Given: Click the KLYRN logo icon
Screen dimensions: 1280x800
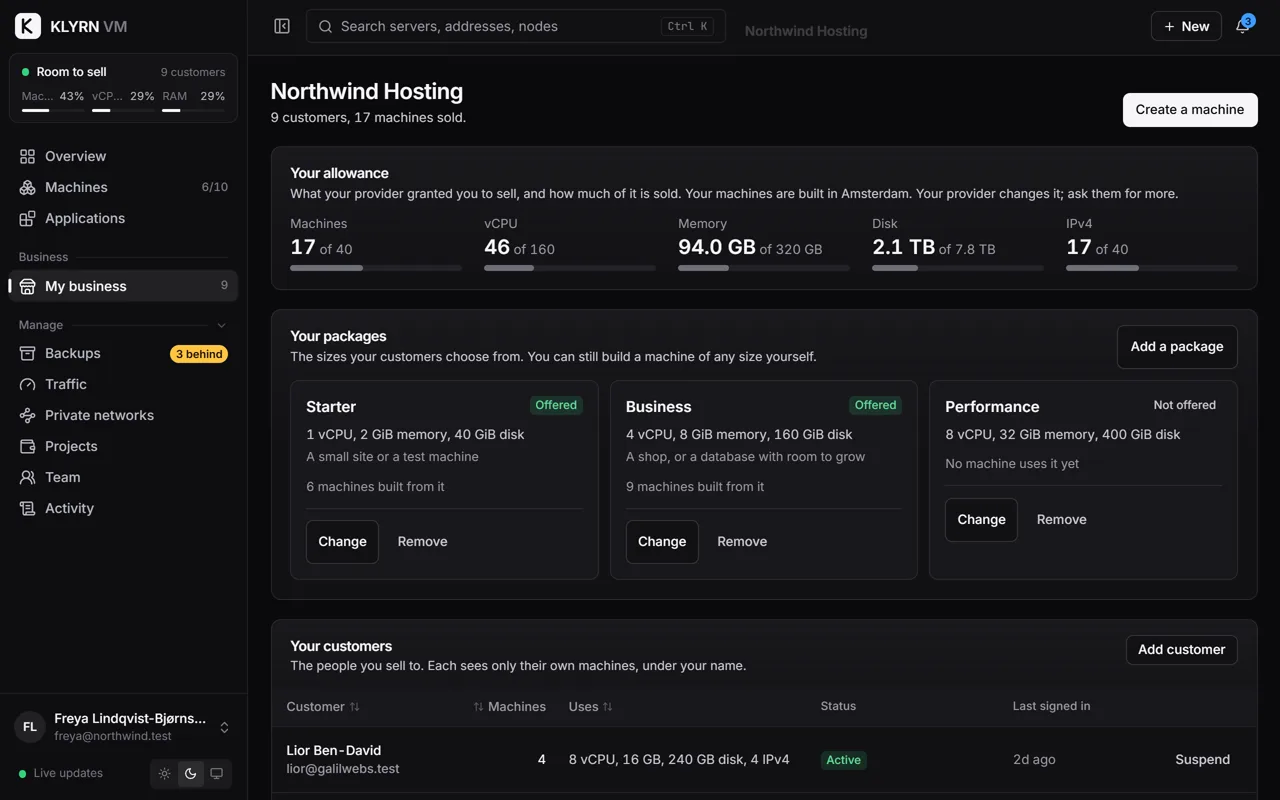Looking at the screenshot, I should coord(28,26).
